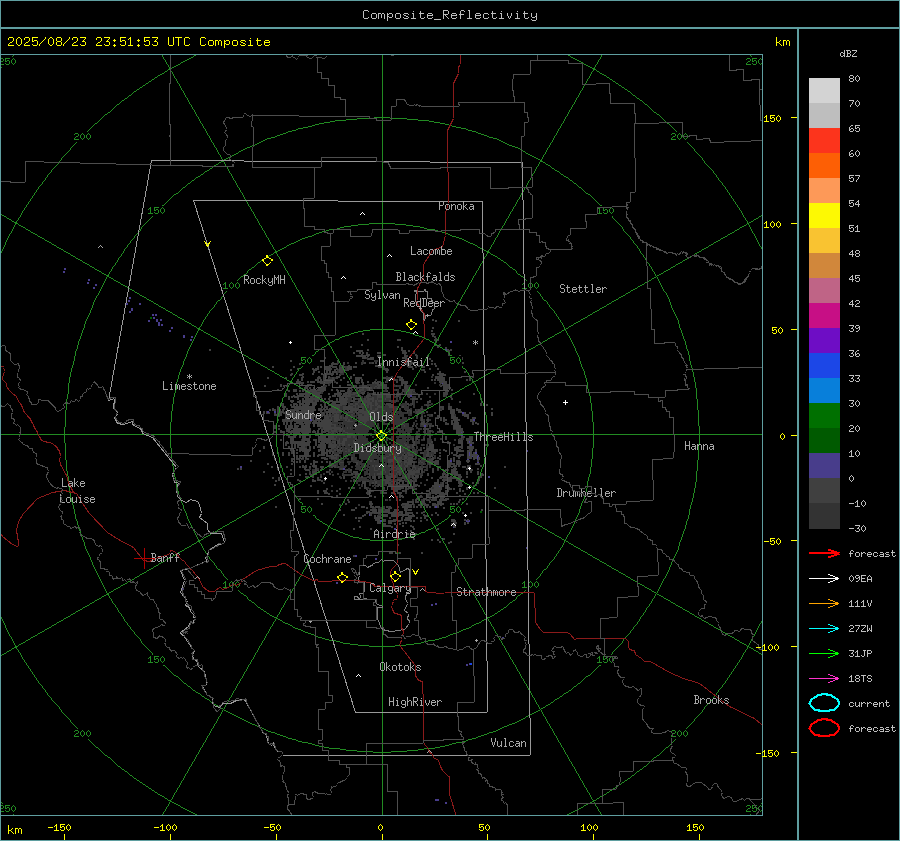
Task: Click the Sylvan label on map
Action: [382, 295]
